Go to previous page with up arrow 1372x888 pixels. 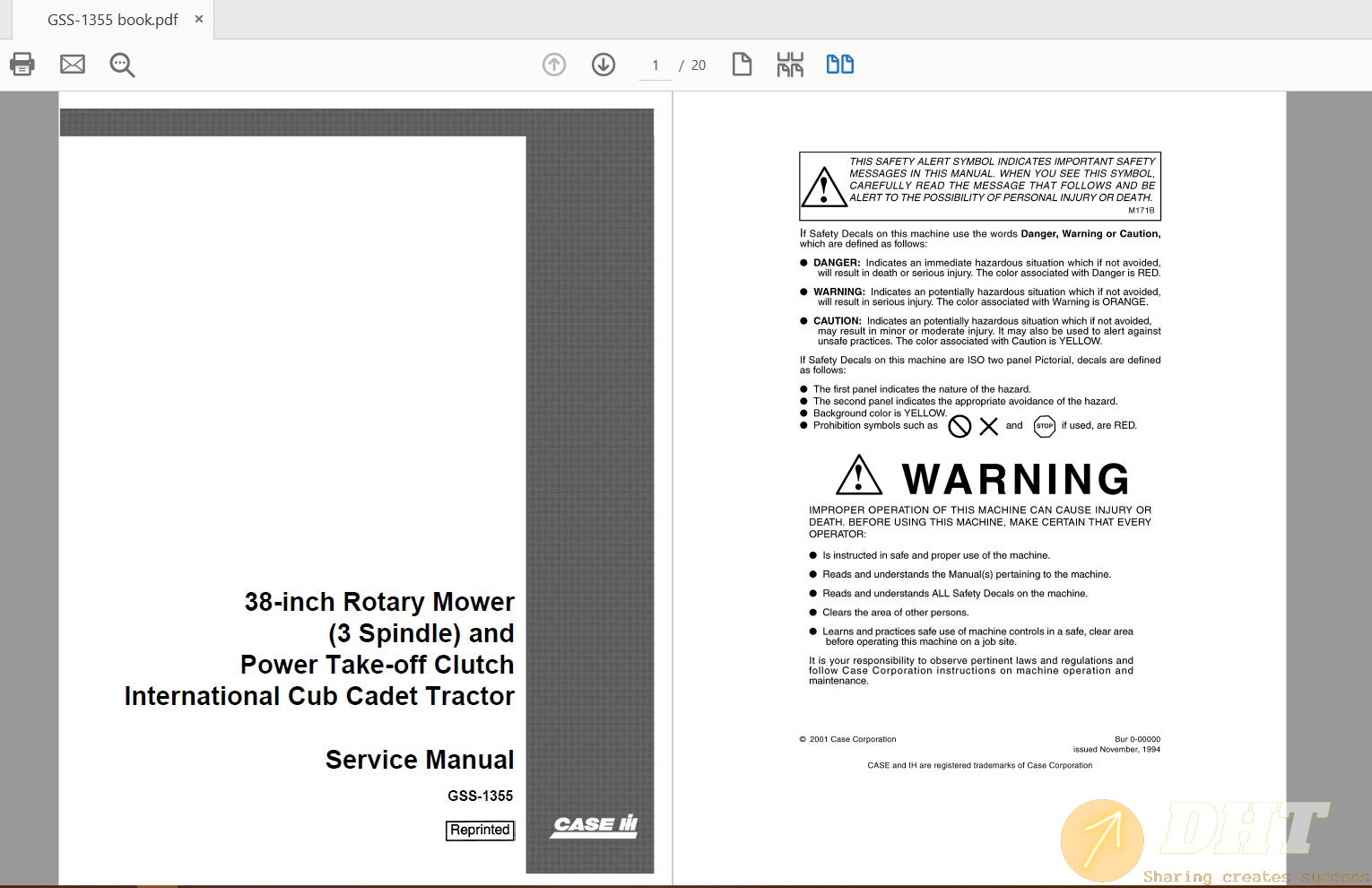coord(554,65)
